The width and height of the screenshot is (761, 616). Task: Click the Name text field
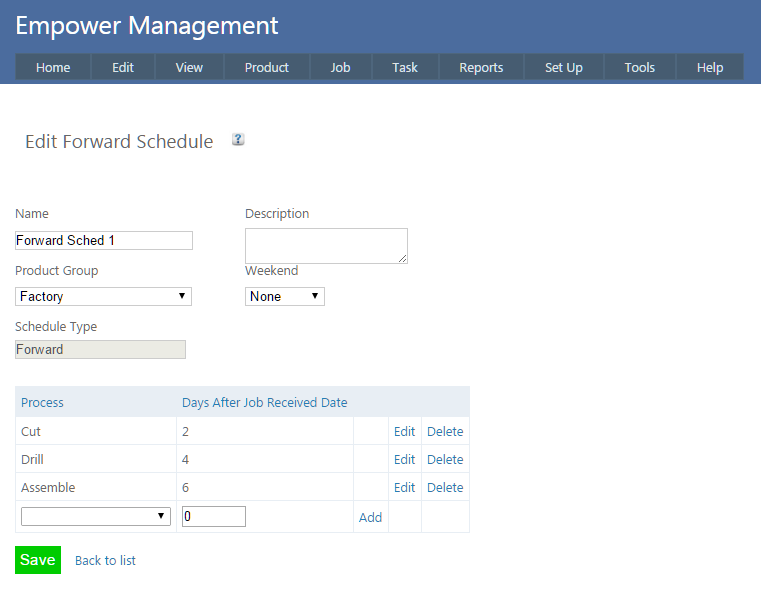[x=103, y=240]
